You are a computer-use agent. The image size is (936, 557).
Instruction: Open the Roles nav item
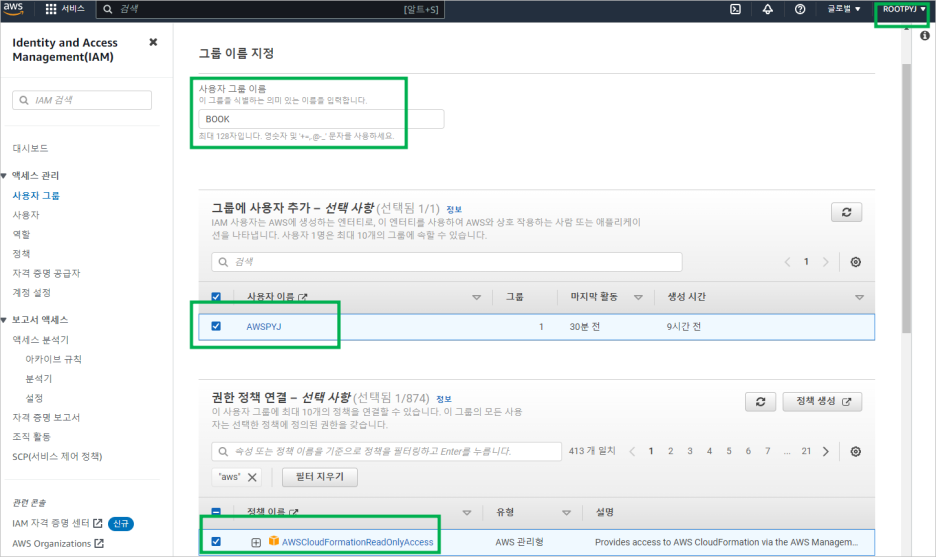[21, 234]
